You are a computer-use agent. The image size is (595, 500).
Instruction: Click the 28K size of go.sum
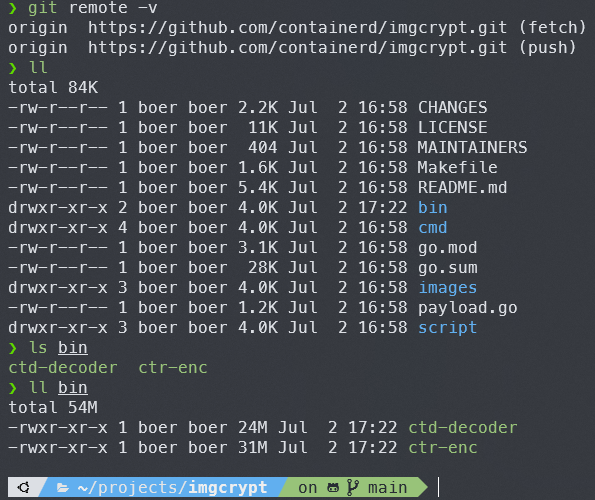point(263,268)
